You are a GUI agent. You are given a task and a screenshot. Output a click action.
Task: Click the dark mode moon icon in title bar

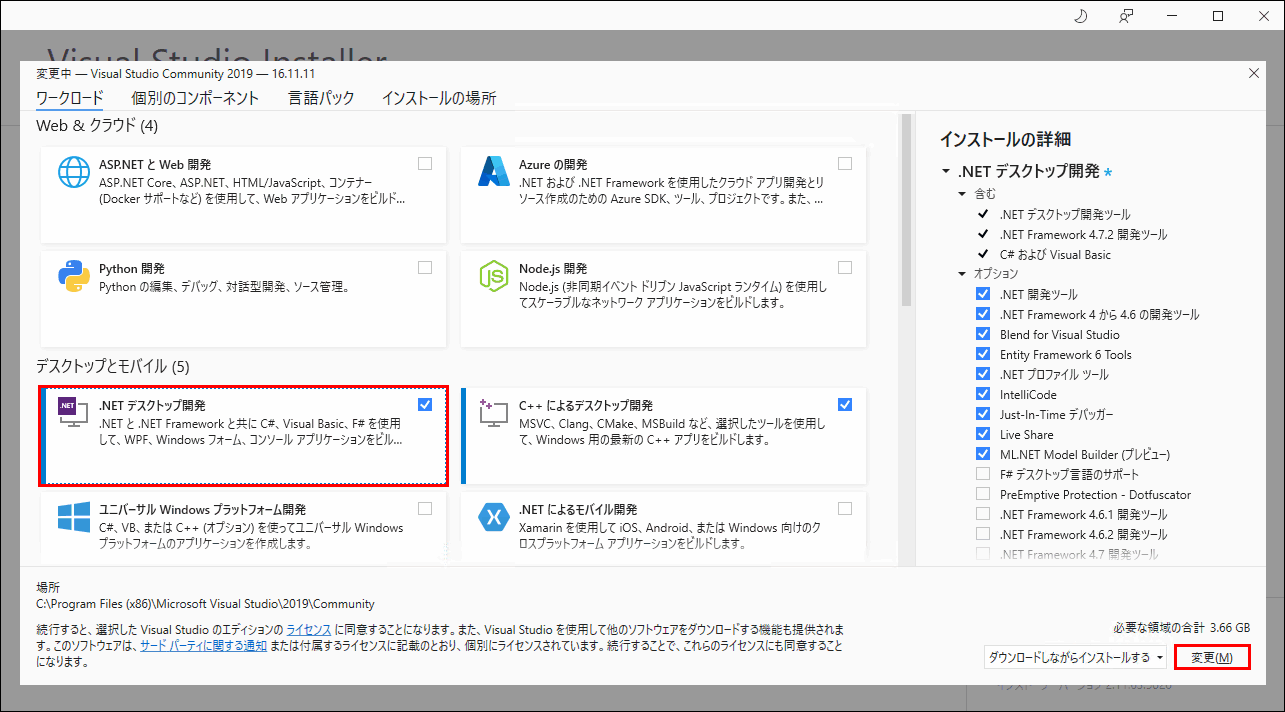[x=1081, y=15]
